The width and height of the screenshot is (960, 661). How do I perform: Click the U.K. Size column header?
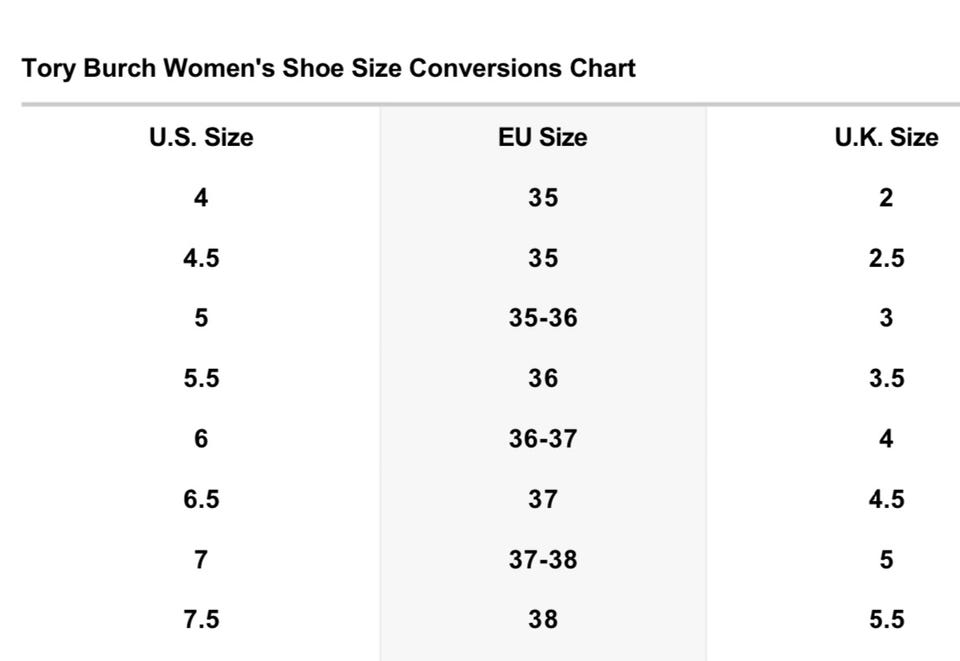(886, 137)
